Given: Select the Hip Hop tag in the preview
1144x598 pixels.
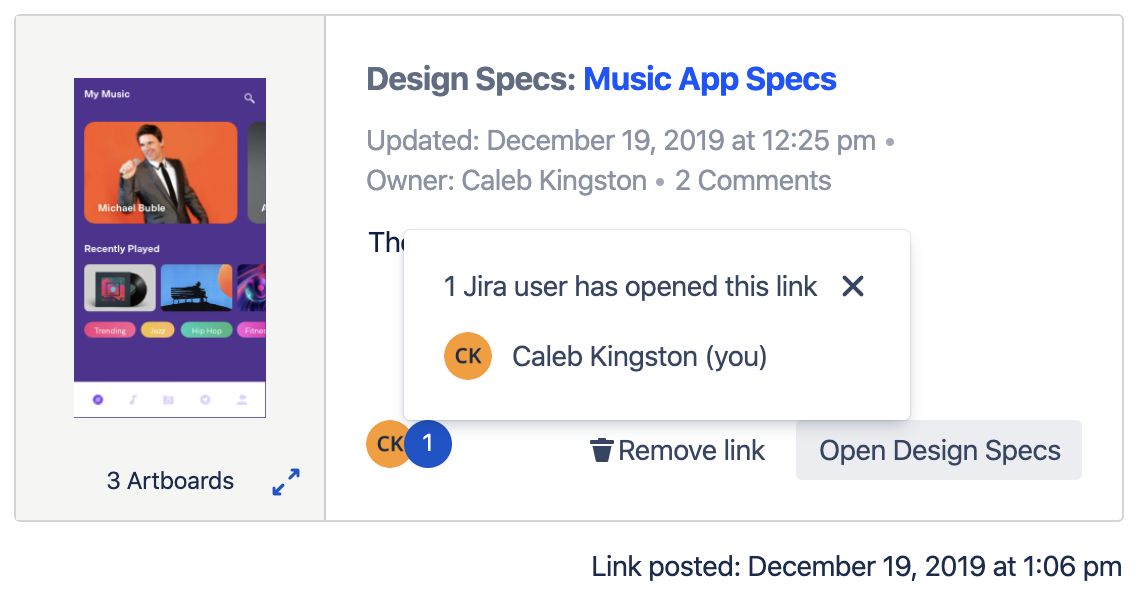Looking at the screenshot, I should click(x=206, y=330).
